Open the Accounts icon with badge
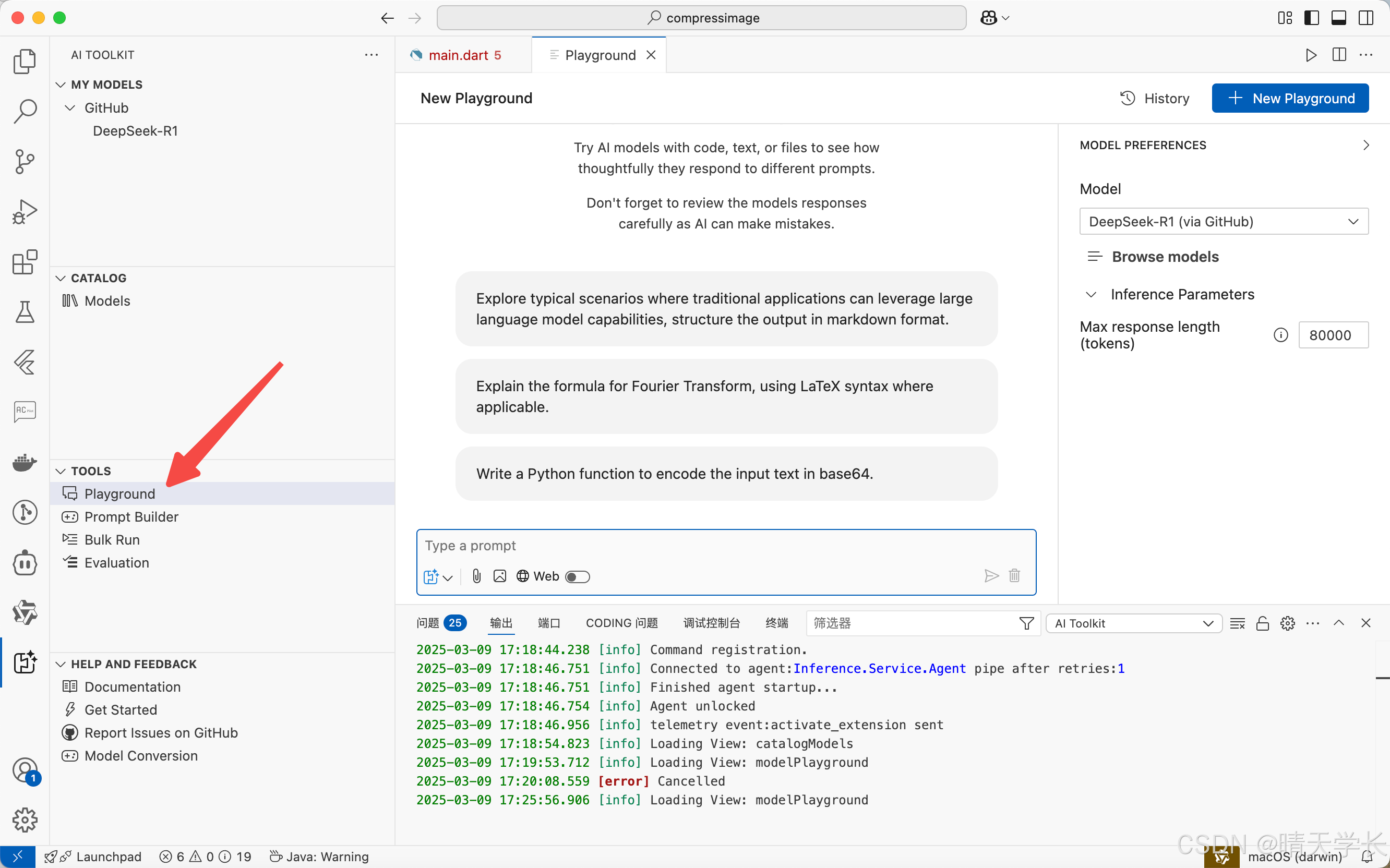1390x868 pixels. click(24, 770)
